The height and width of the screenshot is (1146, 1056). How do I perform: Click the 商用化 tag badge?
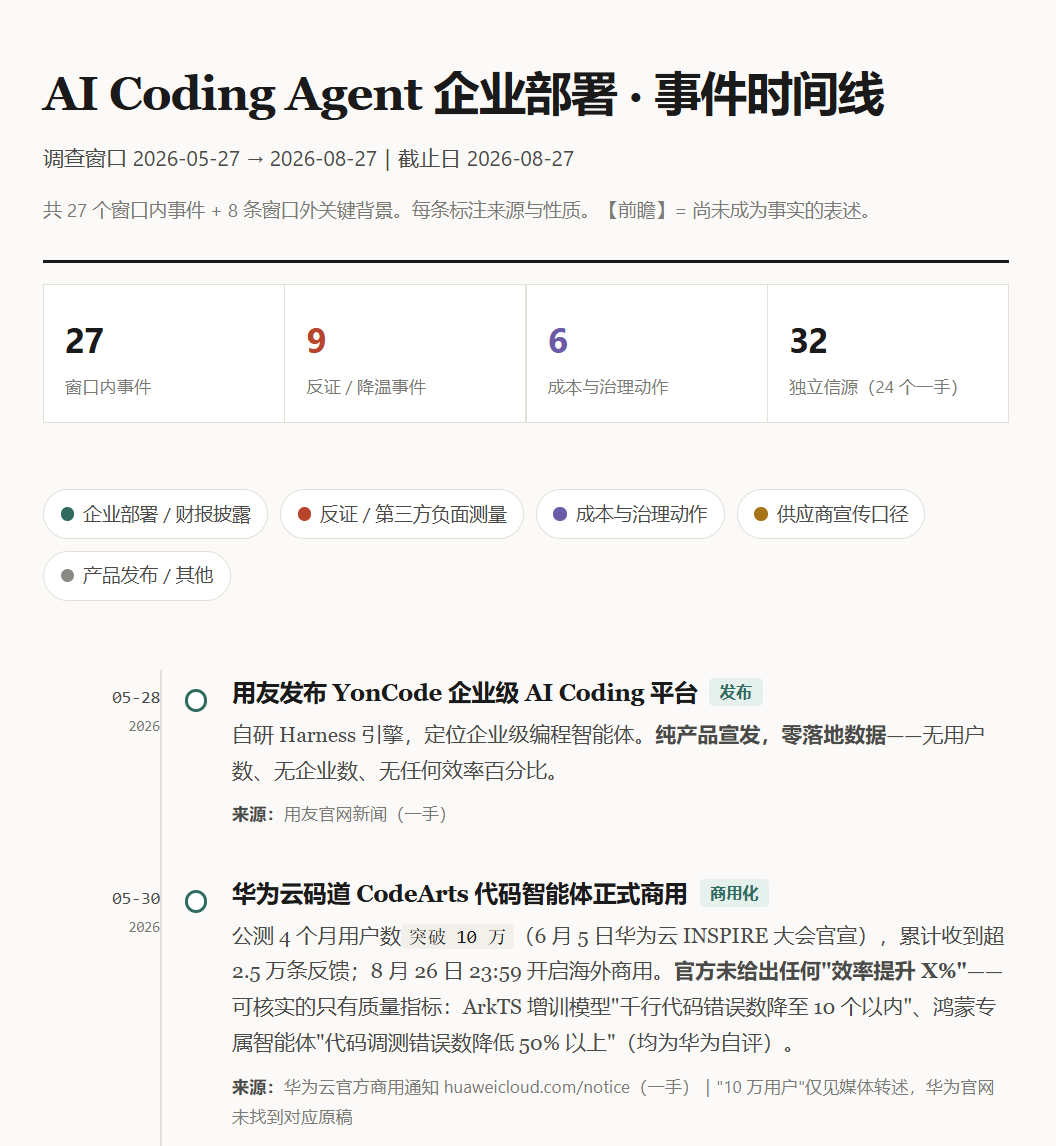coord(734,893)
